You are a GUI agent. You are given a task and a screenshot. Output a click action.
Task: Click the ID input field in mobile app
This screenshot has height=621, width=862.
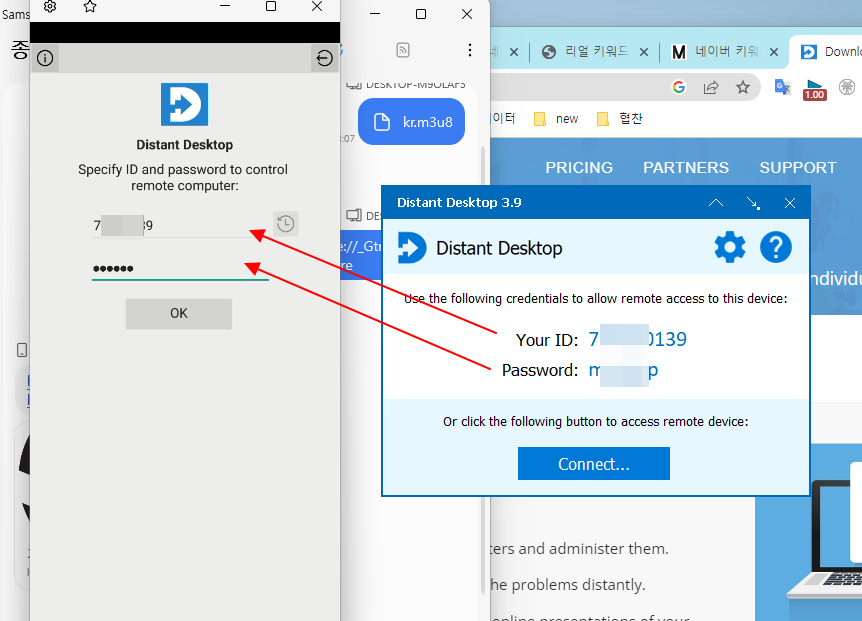tap(180, 225)
